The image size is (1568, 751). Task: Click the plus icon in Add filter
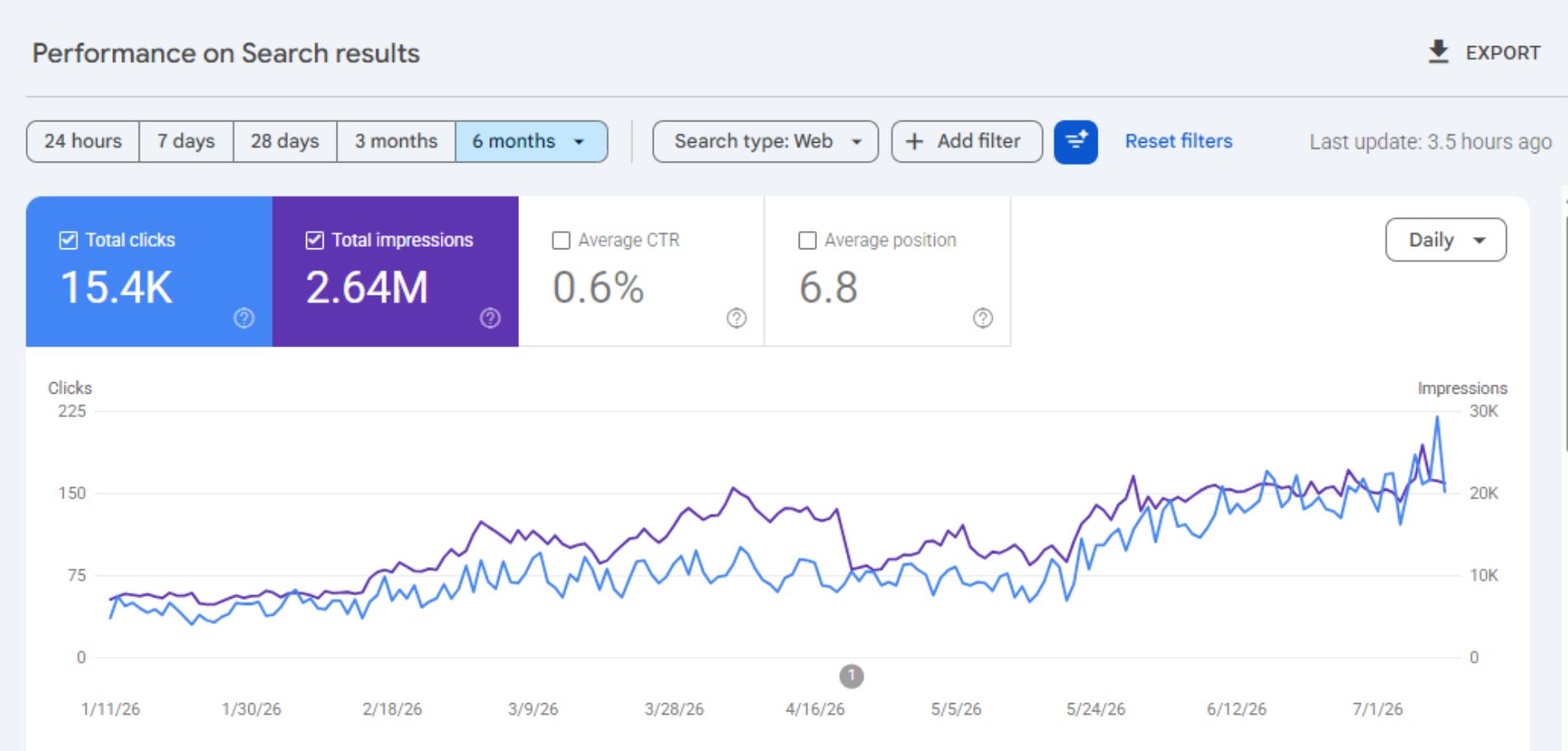pos(914,142)
